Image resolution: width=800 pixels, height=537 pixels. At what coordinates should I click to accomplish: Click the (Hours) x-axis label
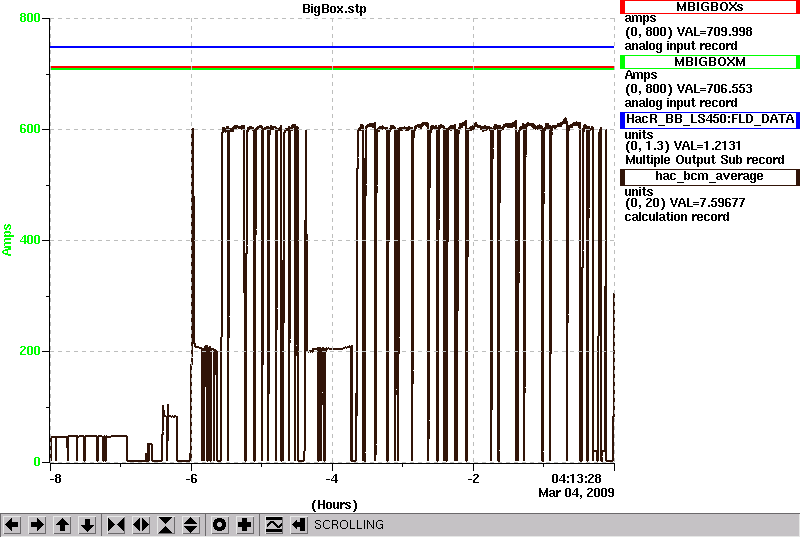pyautogui.click(x=334, y=505)
